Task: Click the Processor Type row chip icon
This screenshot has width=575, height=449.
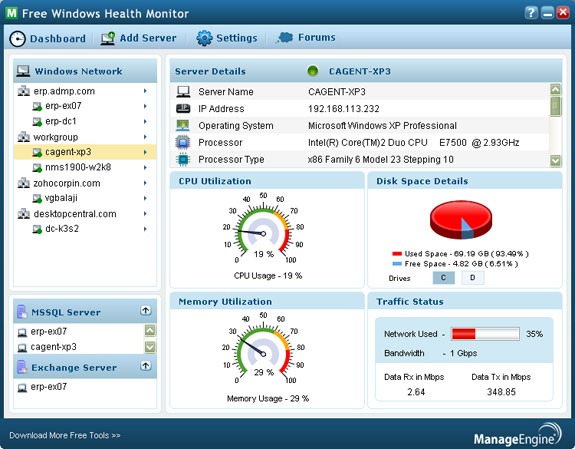Action: click(183, 159)
